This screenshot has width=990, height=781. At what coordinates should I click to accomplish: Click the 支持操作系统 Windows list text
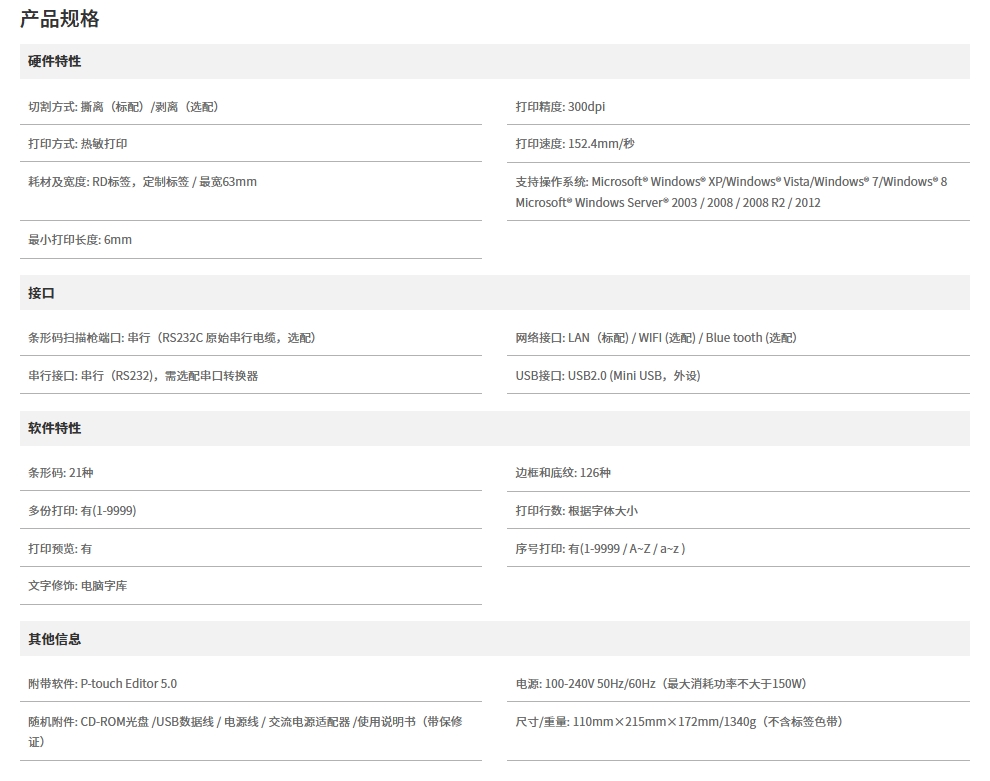[731, 192]
